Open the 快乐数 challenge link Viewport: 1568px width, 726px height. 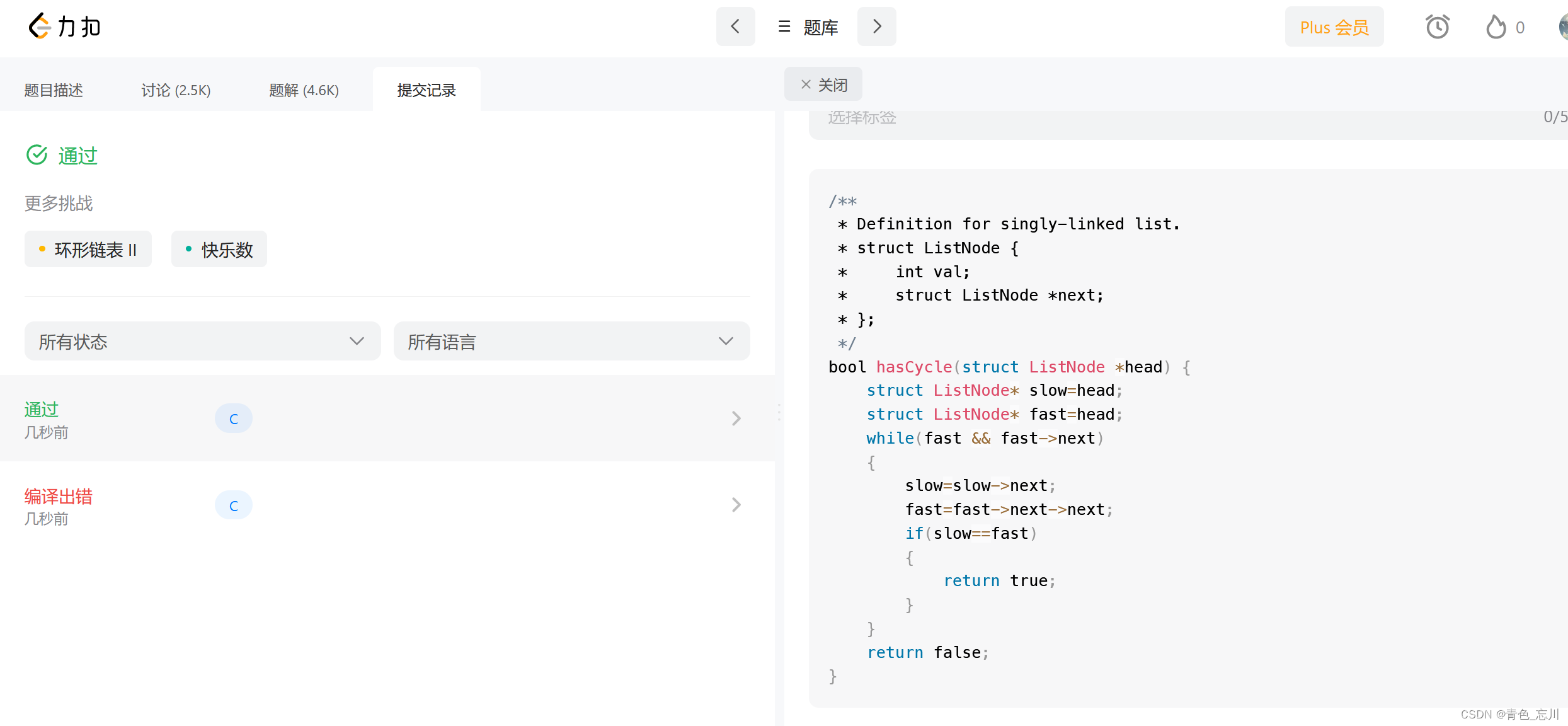coord(219,250)
